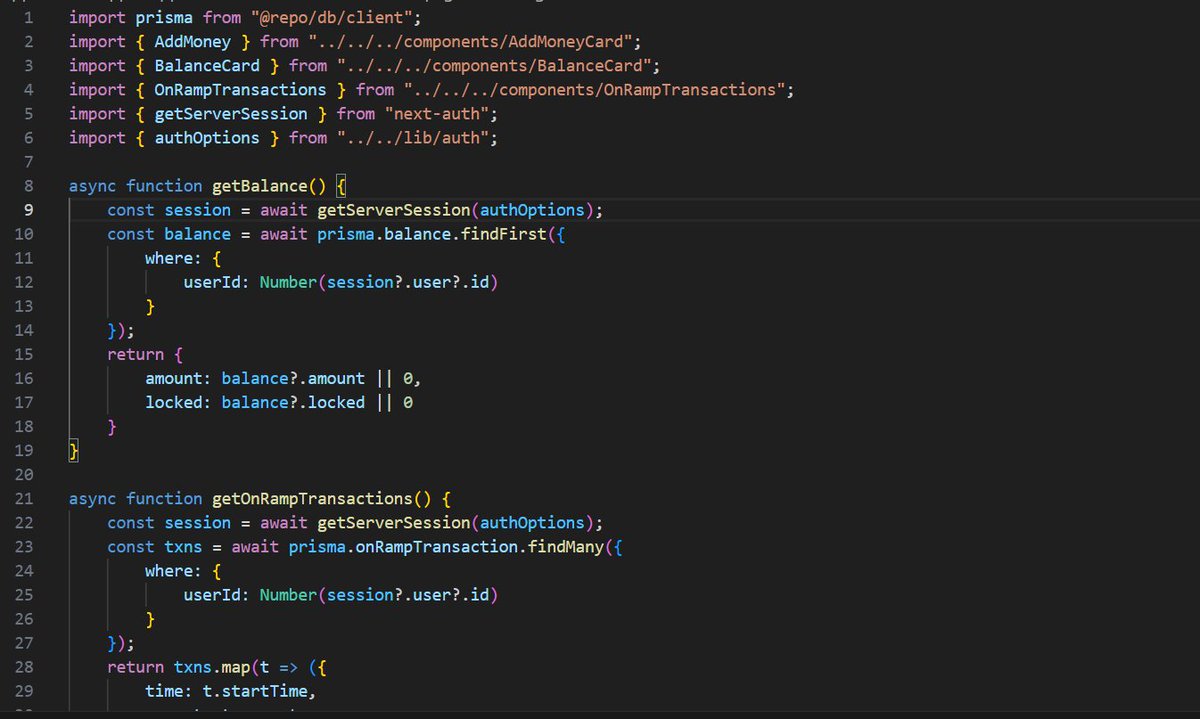Click the balance variable declared on line 10
1200x719 pixels.
[x=197, y=234]
